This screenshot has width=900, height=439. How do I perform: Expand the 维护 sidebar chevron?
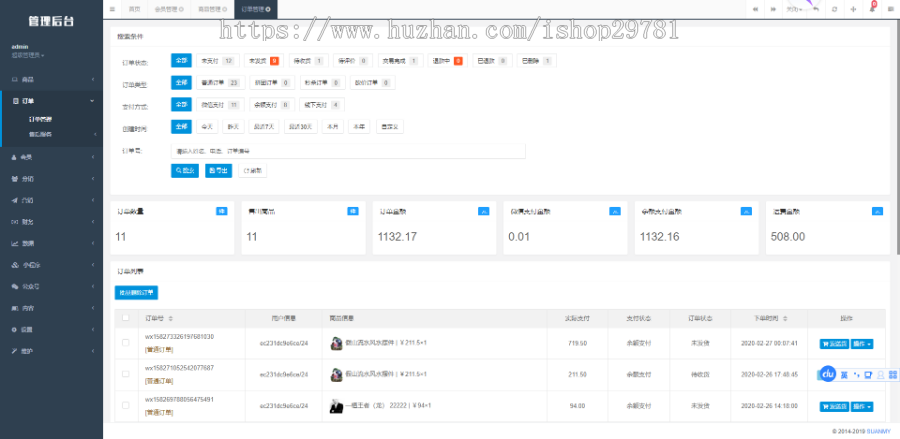pos(92,351)
